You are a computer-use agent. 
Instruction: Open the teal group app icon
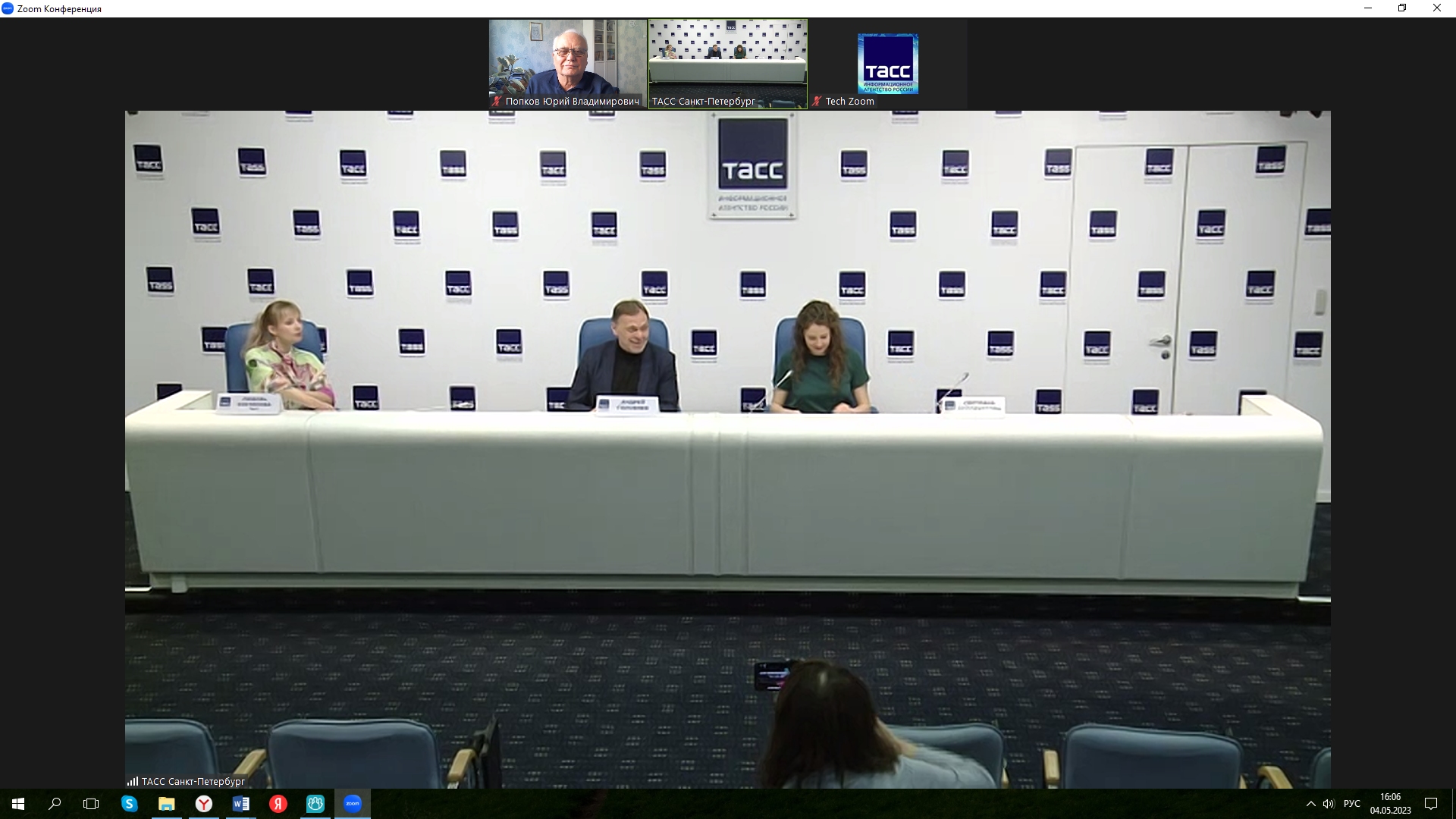(315, 804)
